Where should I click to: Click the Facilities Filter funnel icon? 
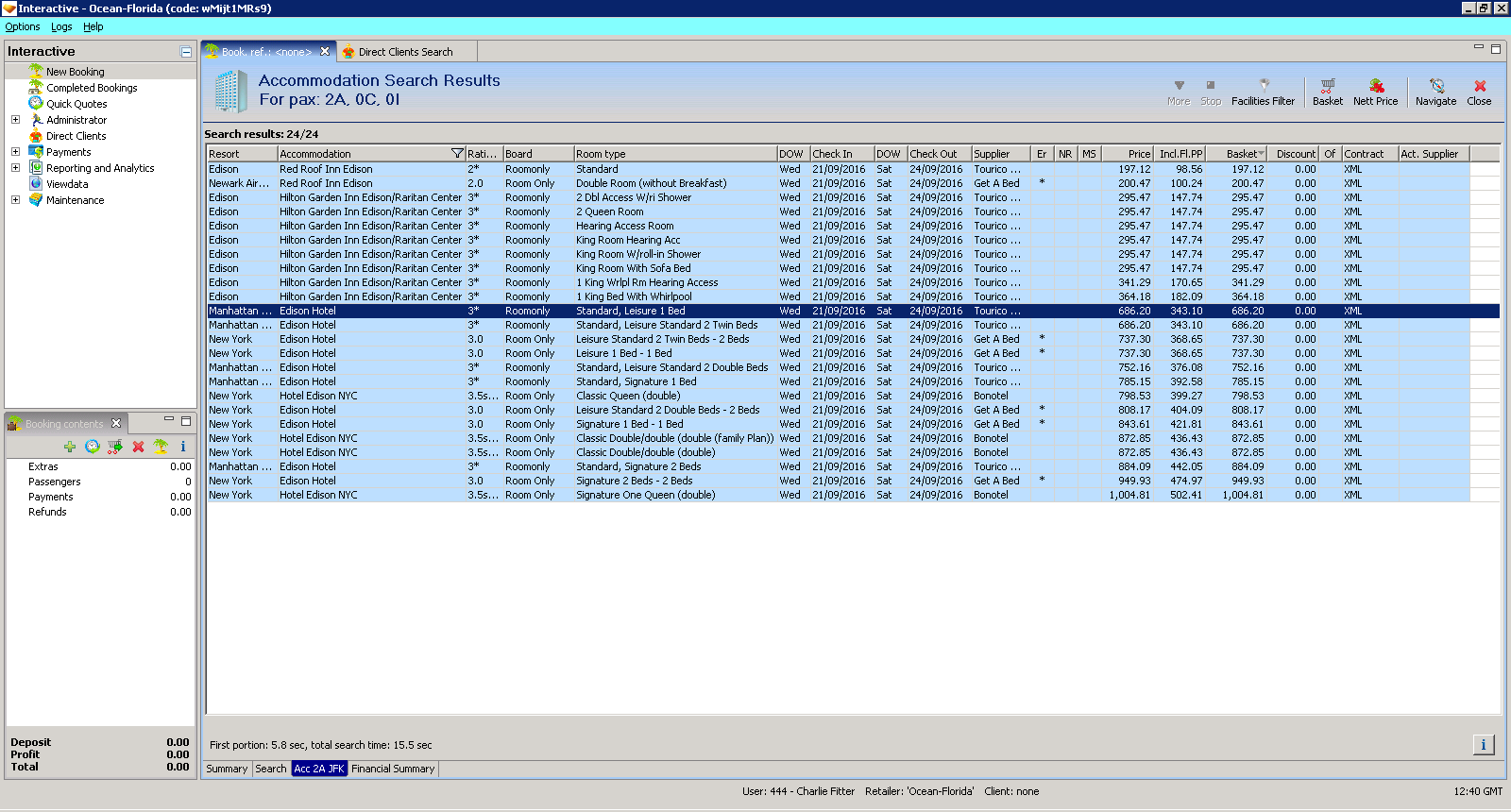click(1264, 85)
